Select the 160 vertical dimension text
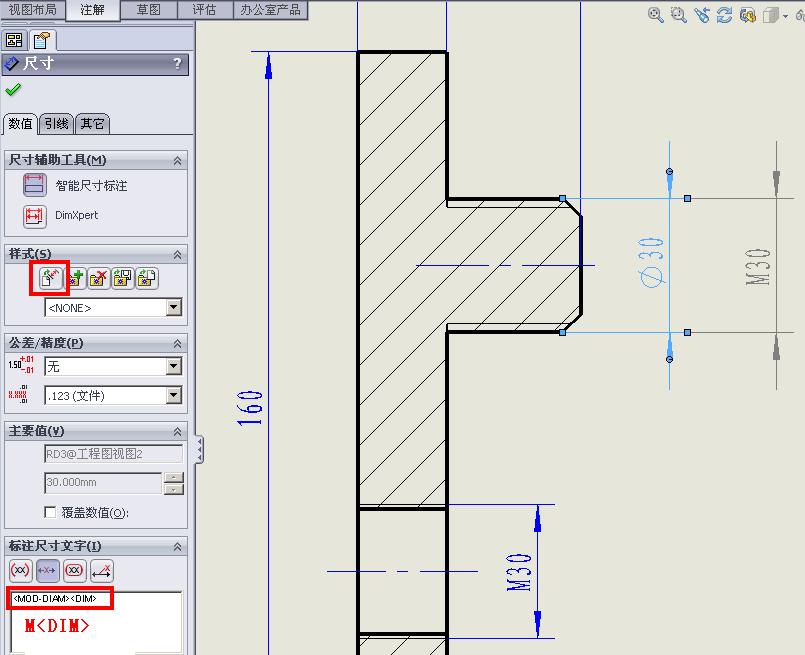Image resolution: width=805 pixels, height=655 pixels. pyautogui.click(x=250, y=408)
